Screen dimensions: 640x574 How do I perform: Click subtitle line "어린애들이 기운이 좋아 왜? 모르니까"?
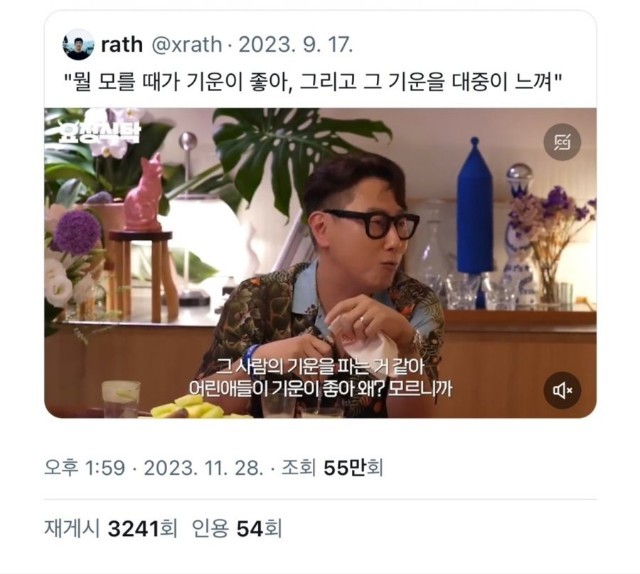click(x=320, y=388)
